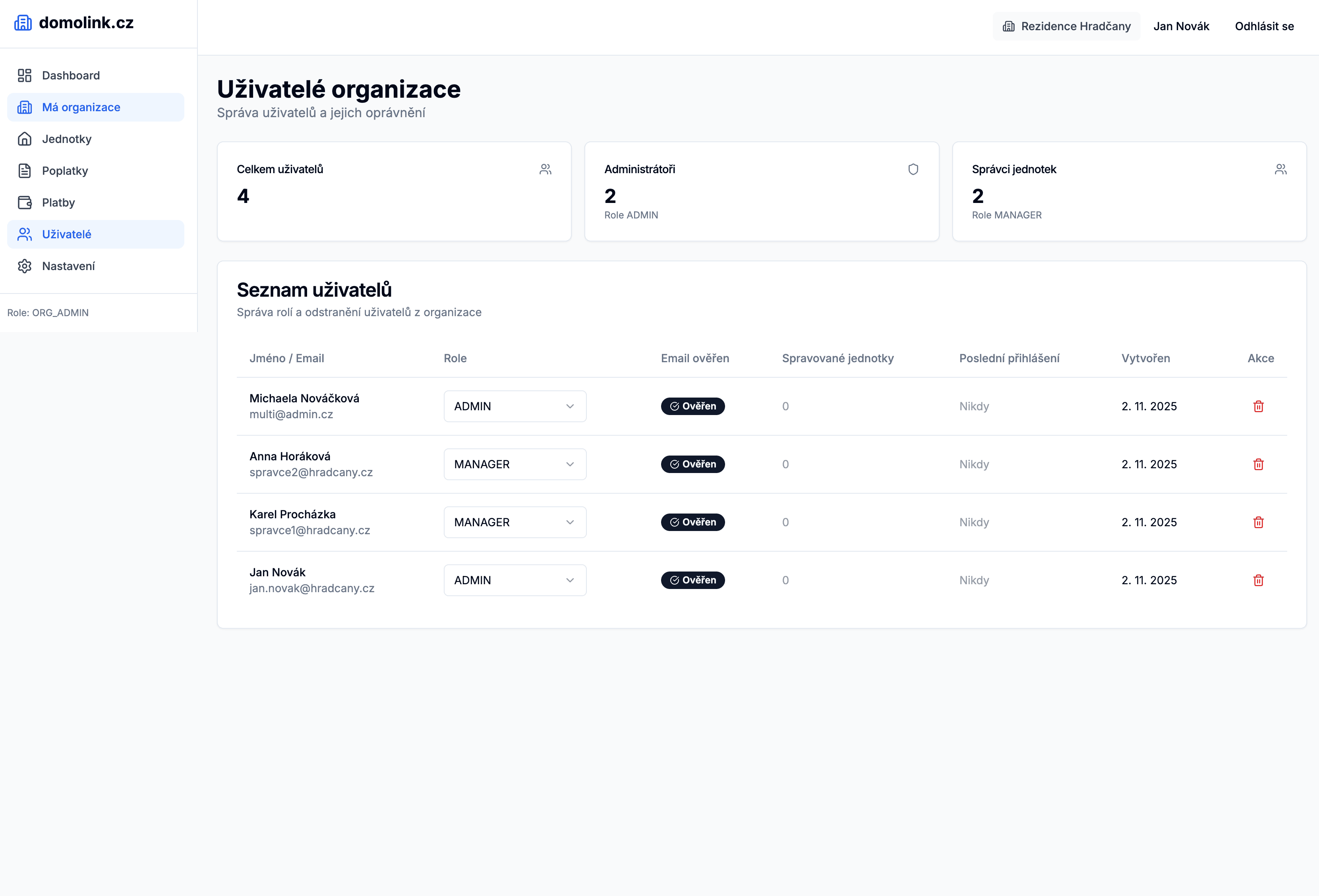Open Karel Procházka's role selector
Screen dimensions: 1319x896
[514, 522]
